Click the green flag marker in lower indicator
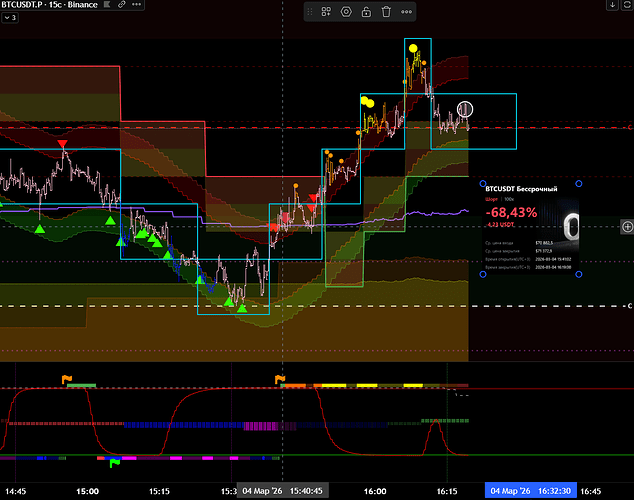The width and height of the screenshot is (634, 500). click(x=114, y=462)
